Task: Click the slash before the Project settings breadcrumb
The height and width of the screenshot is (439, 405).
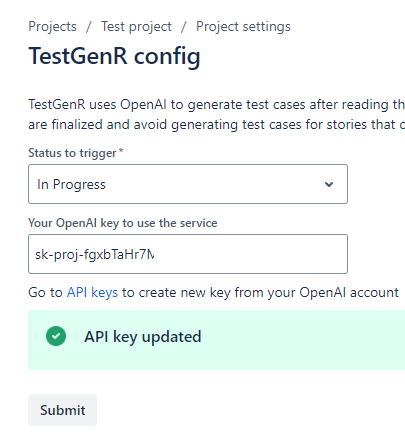Action: click(184, 27)
